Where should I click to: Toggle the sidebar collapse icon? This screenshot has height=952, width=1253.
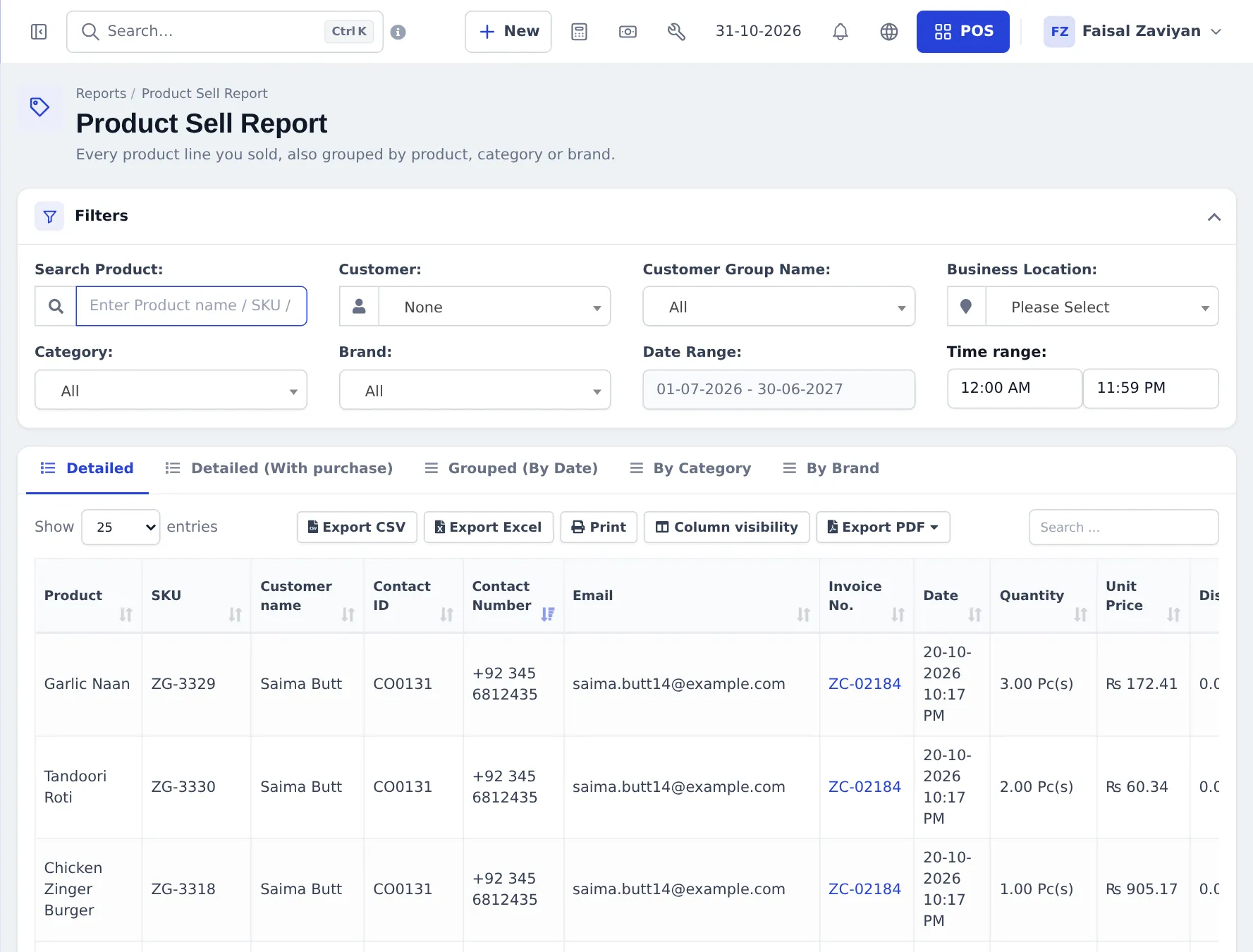click(x=39, y=32)
